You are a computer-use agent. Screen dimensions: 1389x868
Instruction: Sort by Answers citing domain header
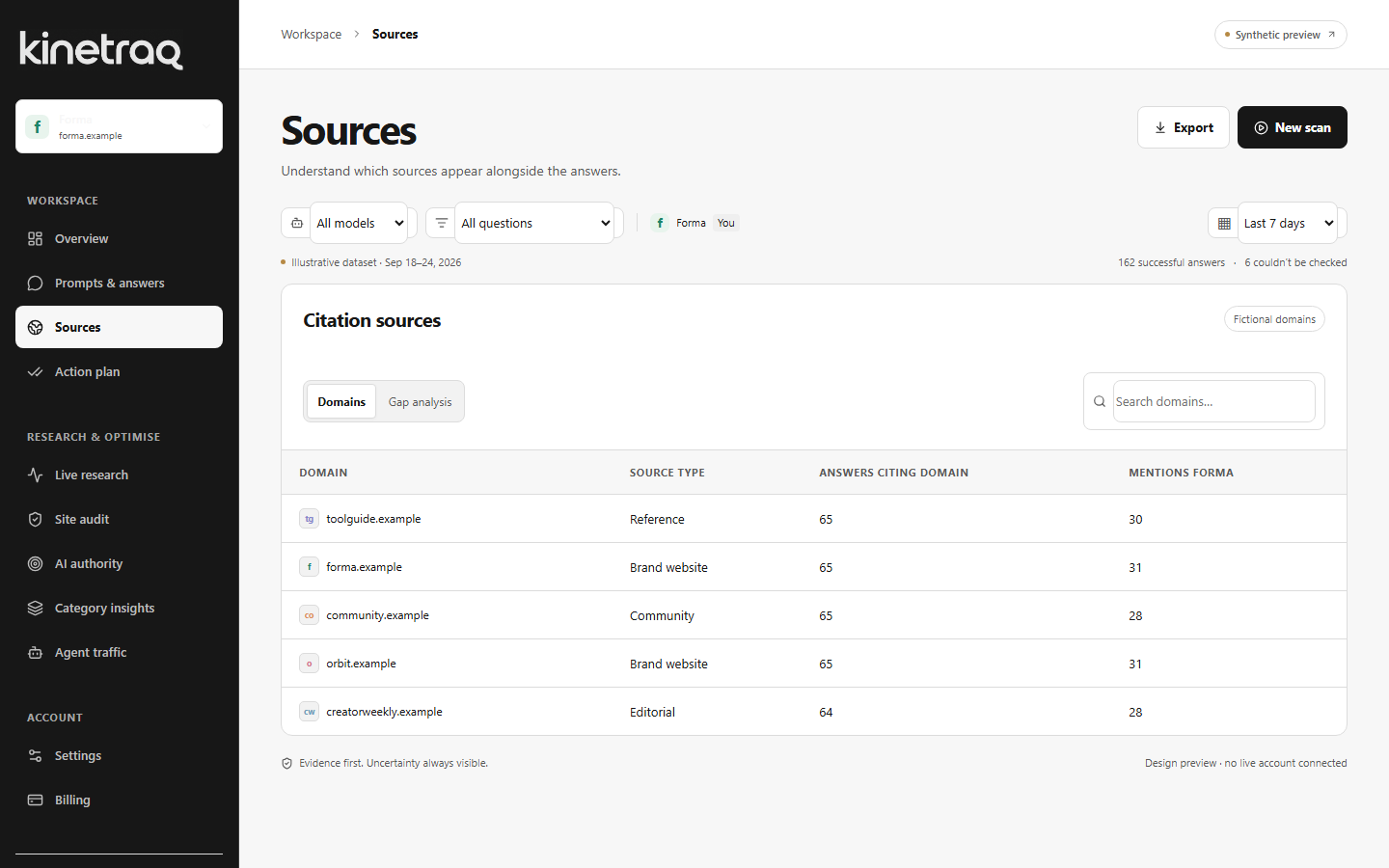pyautogui.click(x=893, y=473)
